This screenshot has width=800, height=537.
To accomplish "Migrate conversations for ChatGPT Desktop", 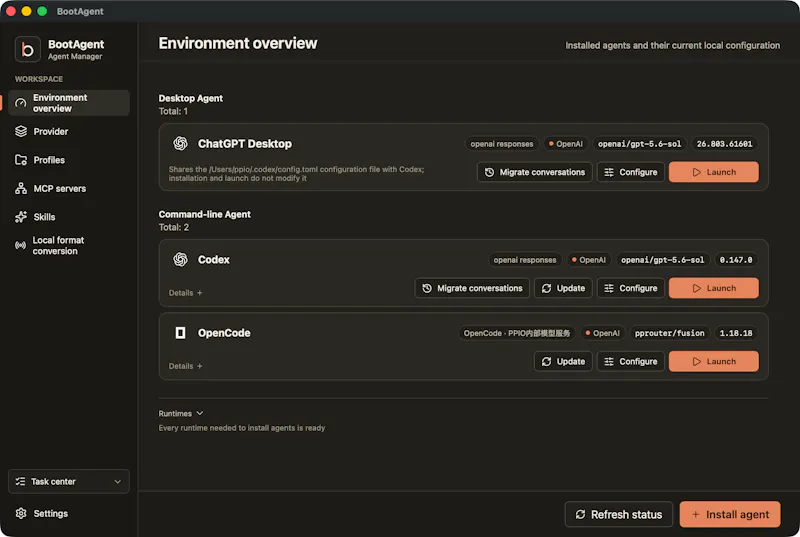I will [535, 172].
